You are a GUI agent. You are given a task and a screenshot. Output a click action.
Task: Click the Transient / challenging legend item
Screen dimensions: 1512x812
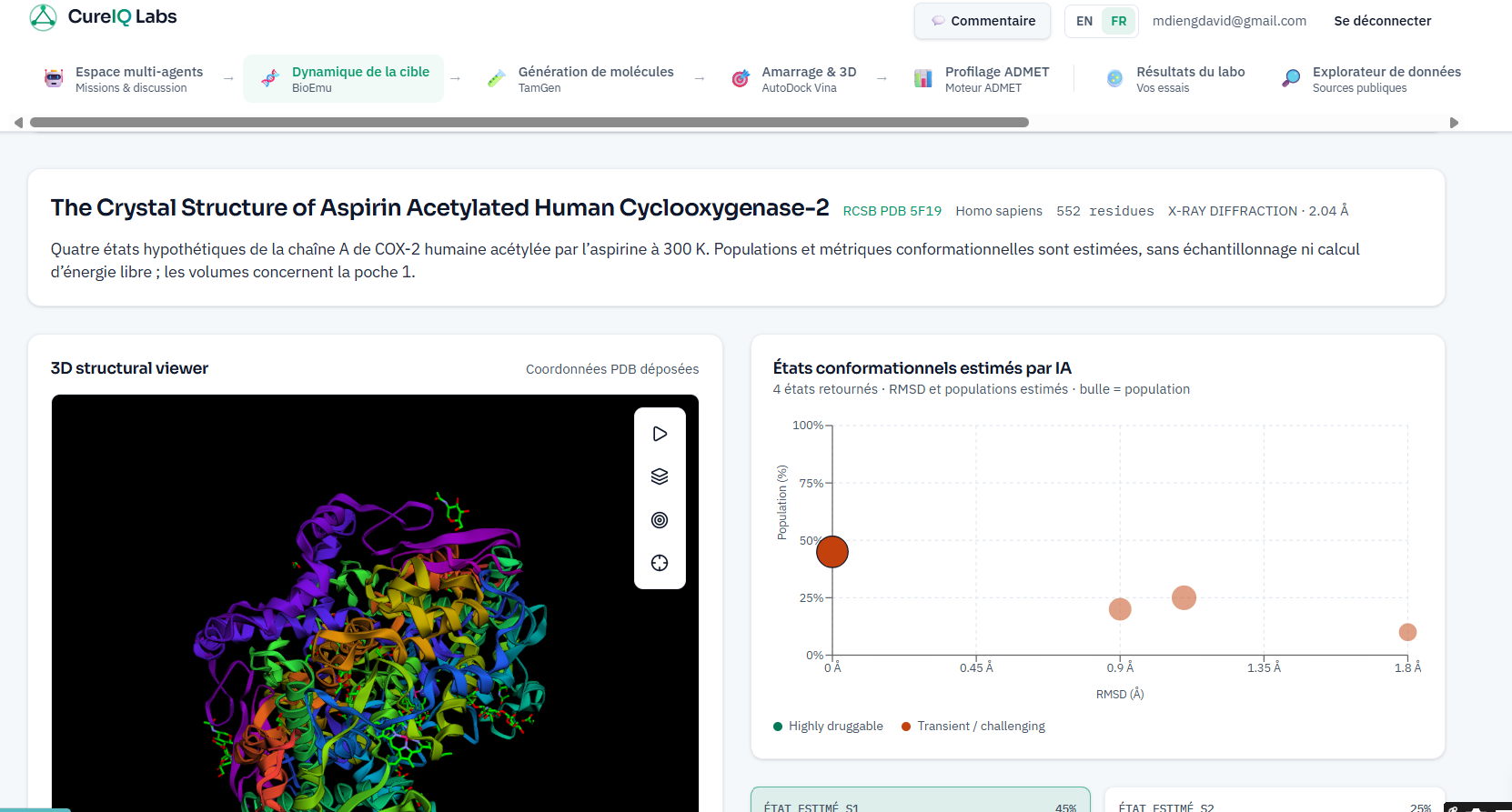[973, 727]
